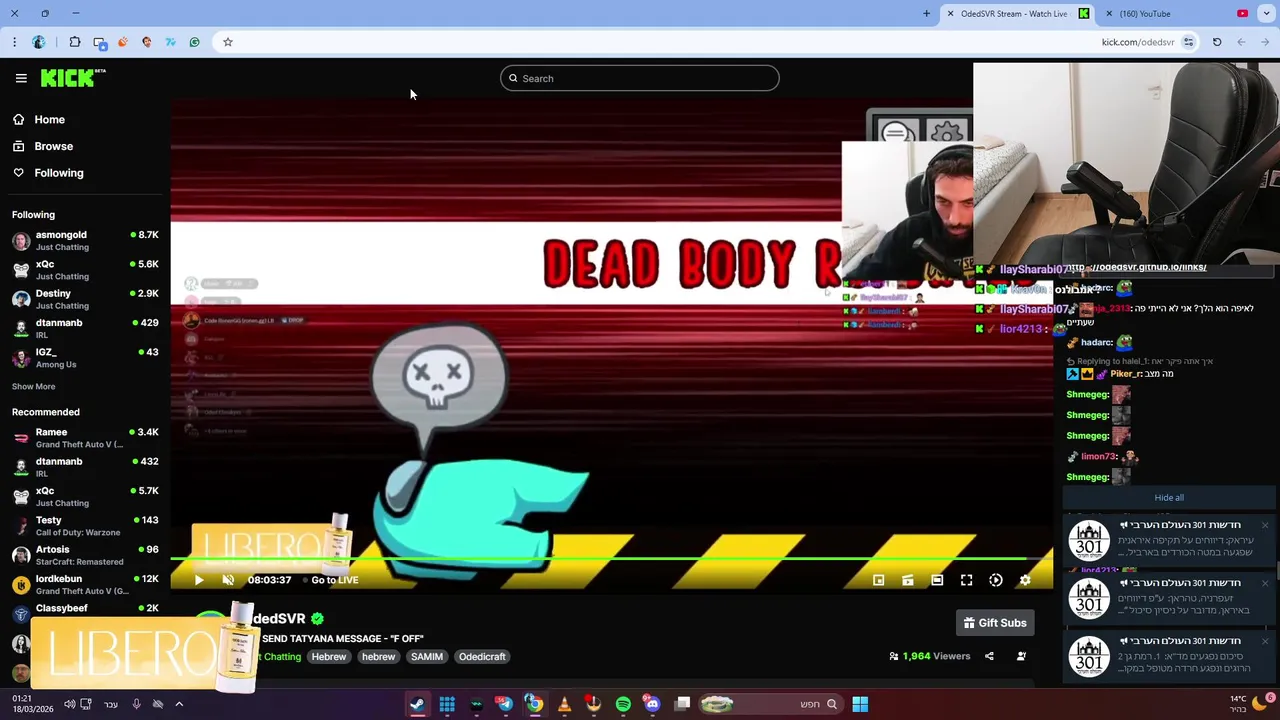
Task: Enable mini player mode in video controls
Action: pyautogui.click(x=878, y=580)
